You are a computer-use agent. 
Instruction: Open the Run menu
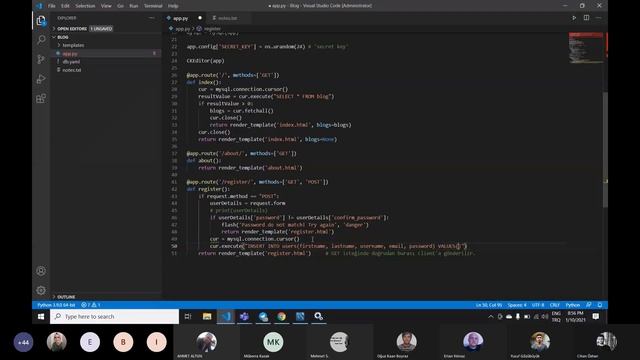pyautogui.click(x=133, y=6)
